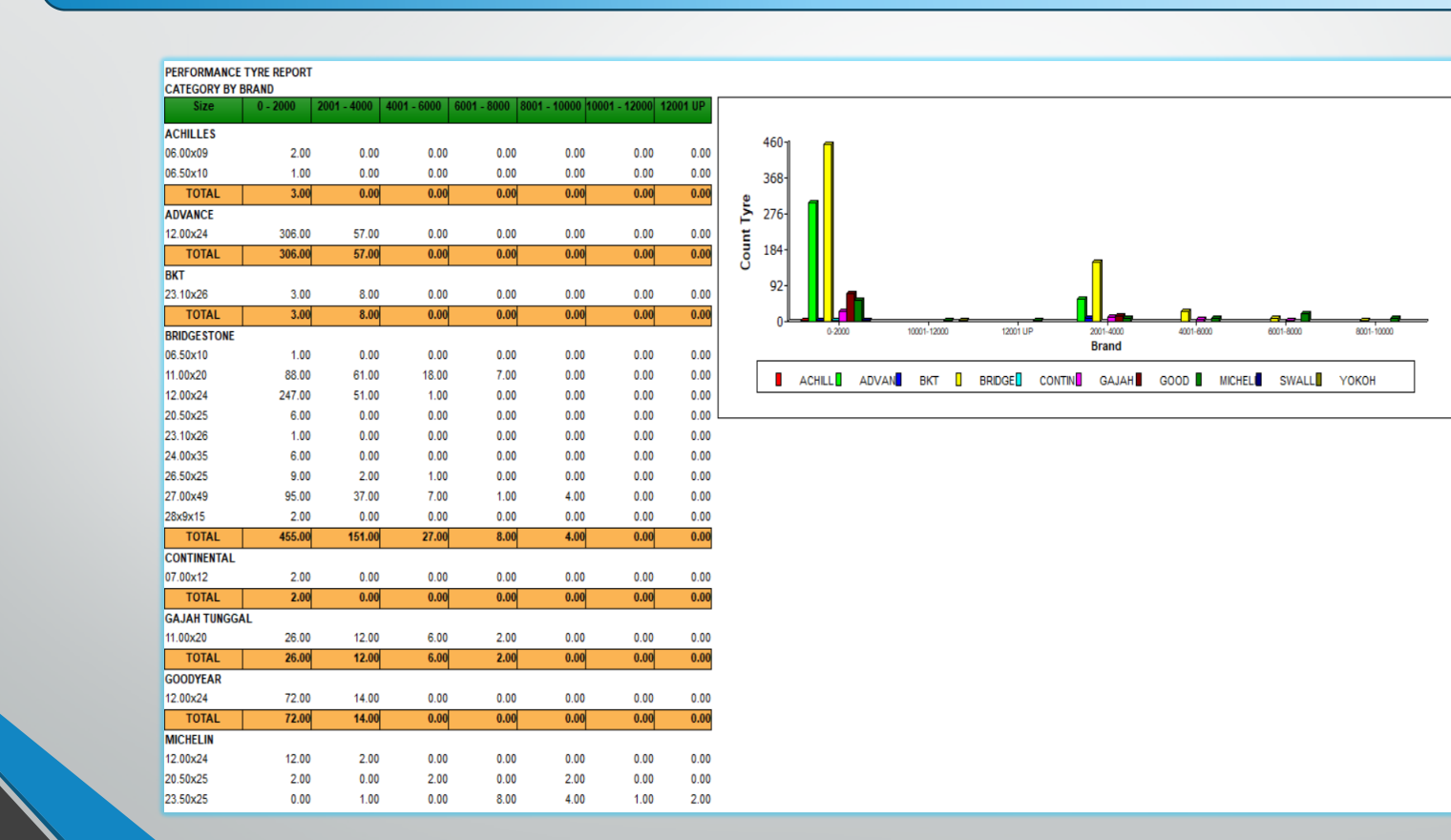Select the '0 - 2000' column header
1451x840 pixels.
[x=277, y=109]
